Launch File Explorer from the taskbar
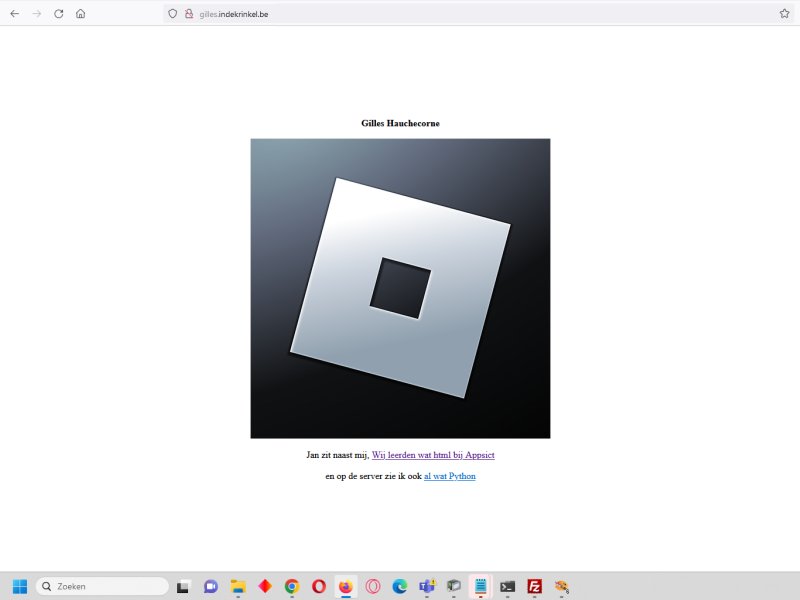Screen dimensions: 800x600 click(238, 586)
